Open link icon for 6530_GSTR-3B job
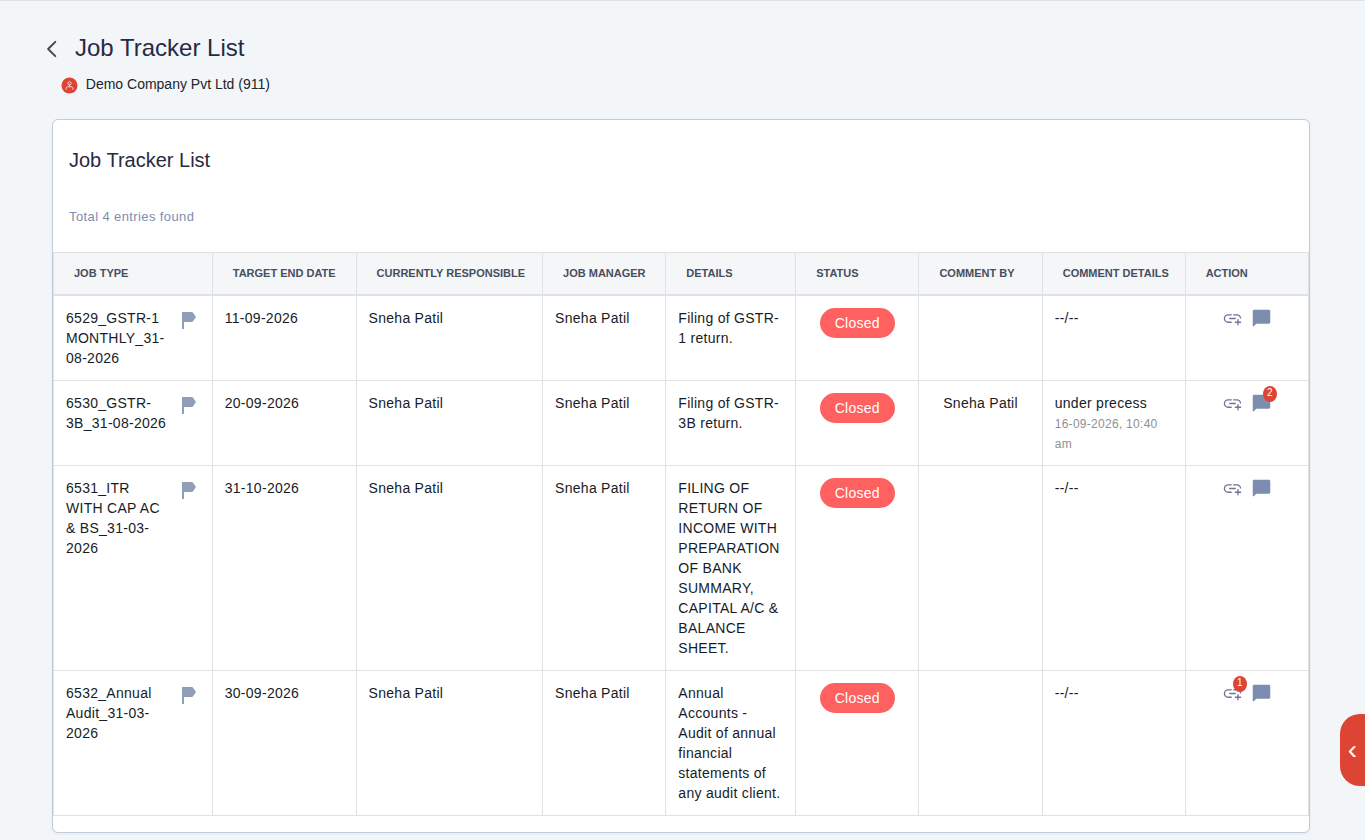Screen dimensions: 1365x840 pyautogui.click(x=1233, y=404)
